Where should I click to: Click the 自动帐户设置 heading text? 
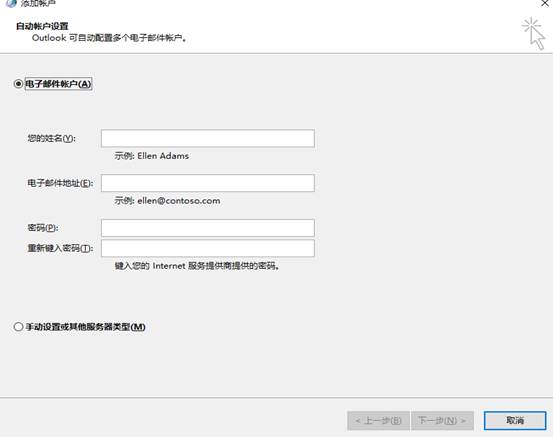42,26
